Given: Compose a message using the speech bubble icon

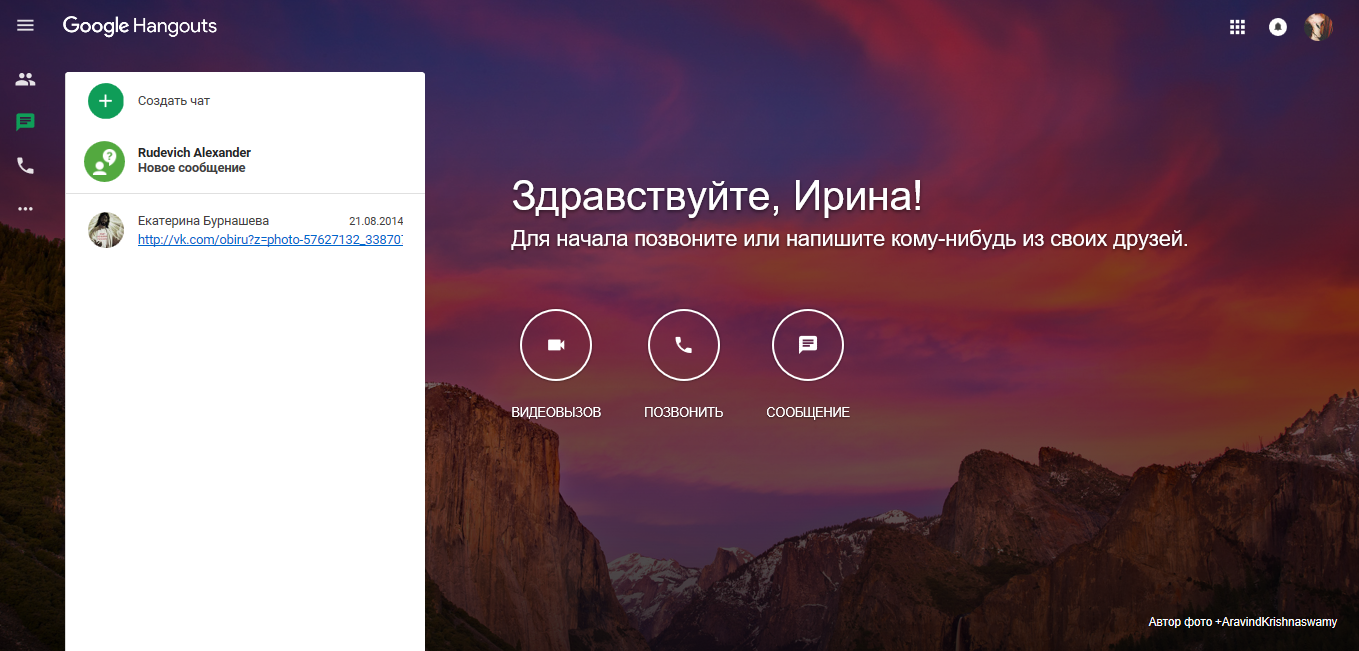Looking at the screenshot, I should (807, 344).
